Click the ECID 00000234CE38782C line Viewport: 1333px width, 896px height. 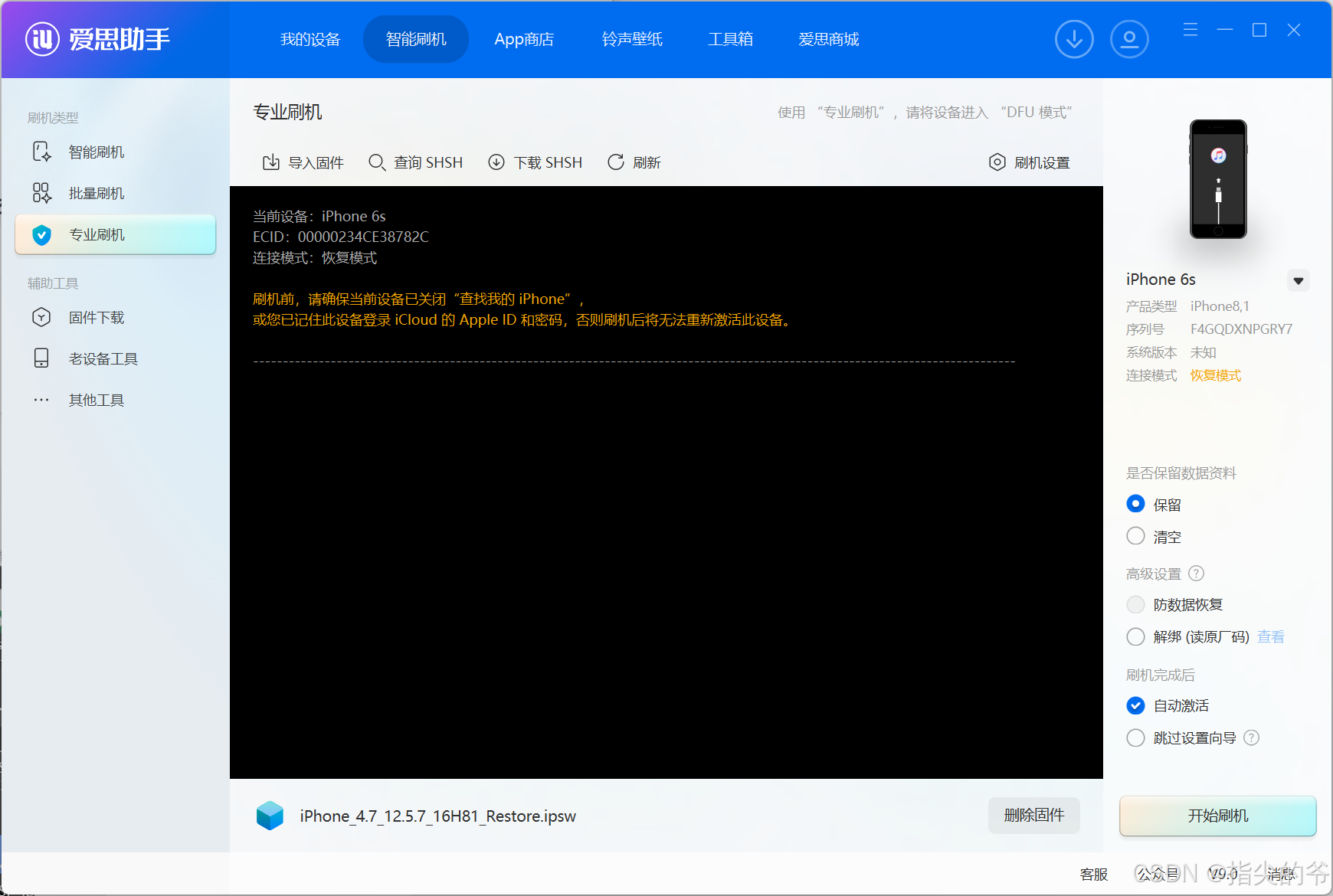coord(341,237)
